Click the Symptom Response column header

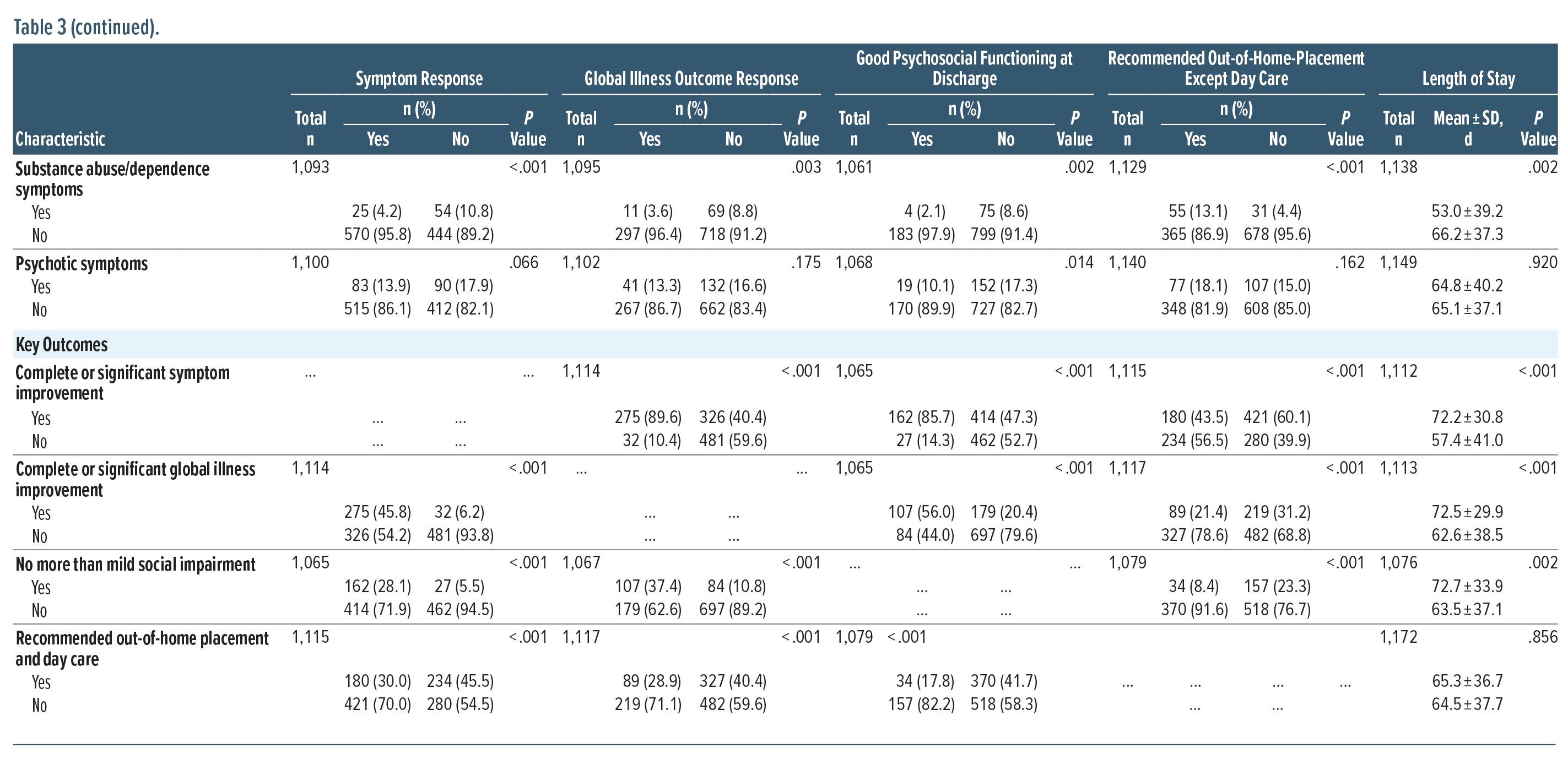tap(419, 79)
